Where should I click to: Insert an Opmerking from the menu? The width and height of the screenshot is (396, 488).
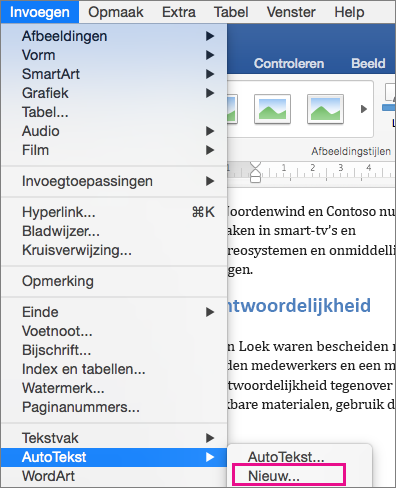(114, 281)
